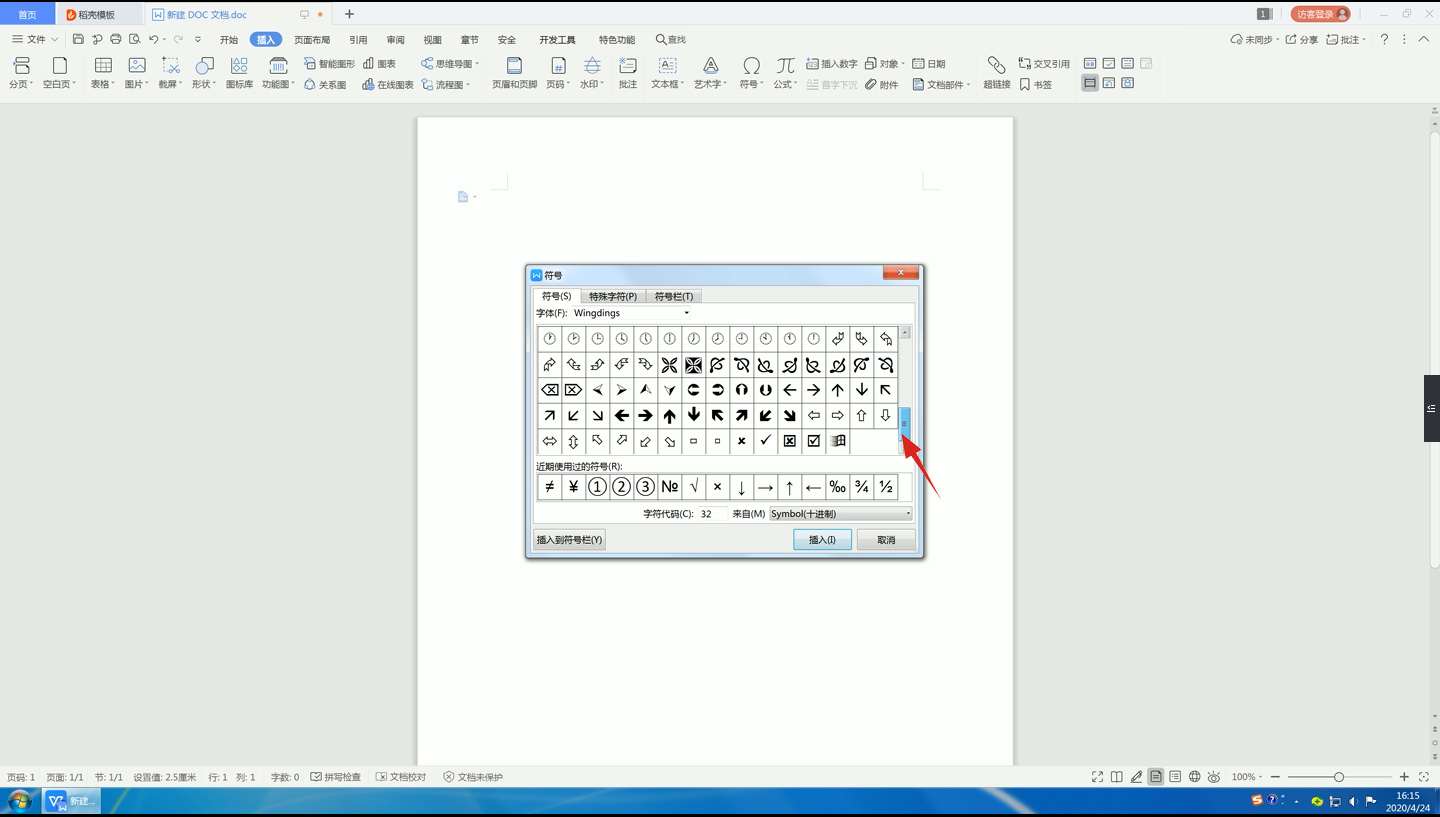The image size is (1440, 817).
Task: Click the 字符代码 character code field
Action: [712, 514]
